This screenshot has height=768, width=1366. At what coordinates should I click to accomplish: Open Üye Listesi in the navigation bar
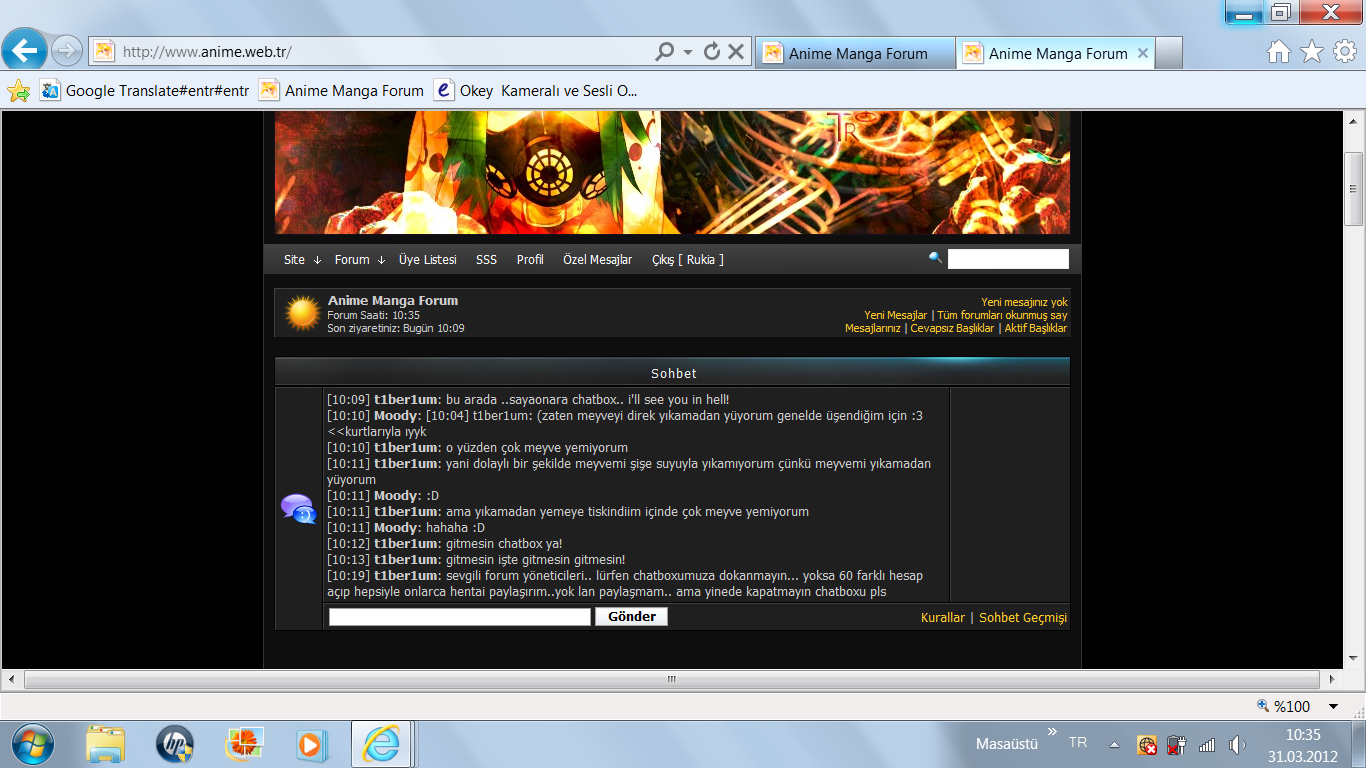coord(428,260)
